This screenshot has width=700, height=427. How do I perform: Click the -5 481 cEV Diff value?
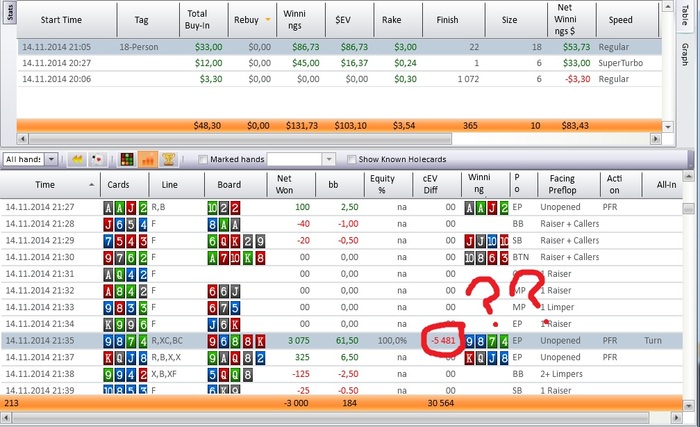click(443, 341)
